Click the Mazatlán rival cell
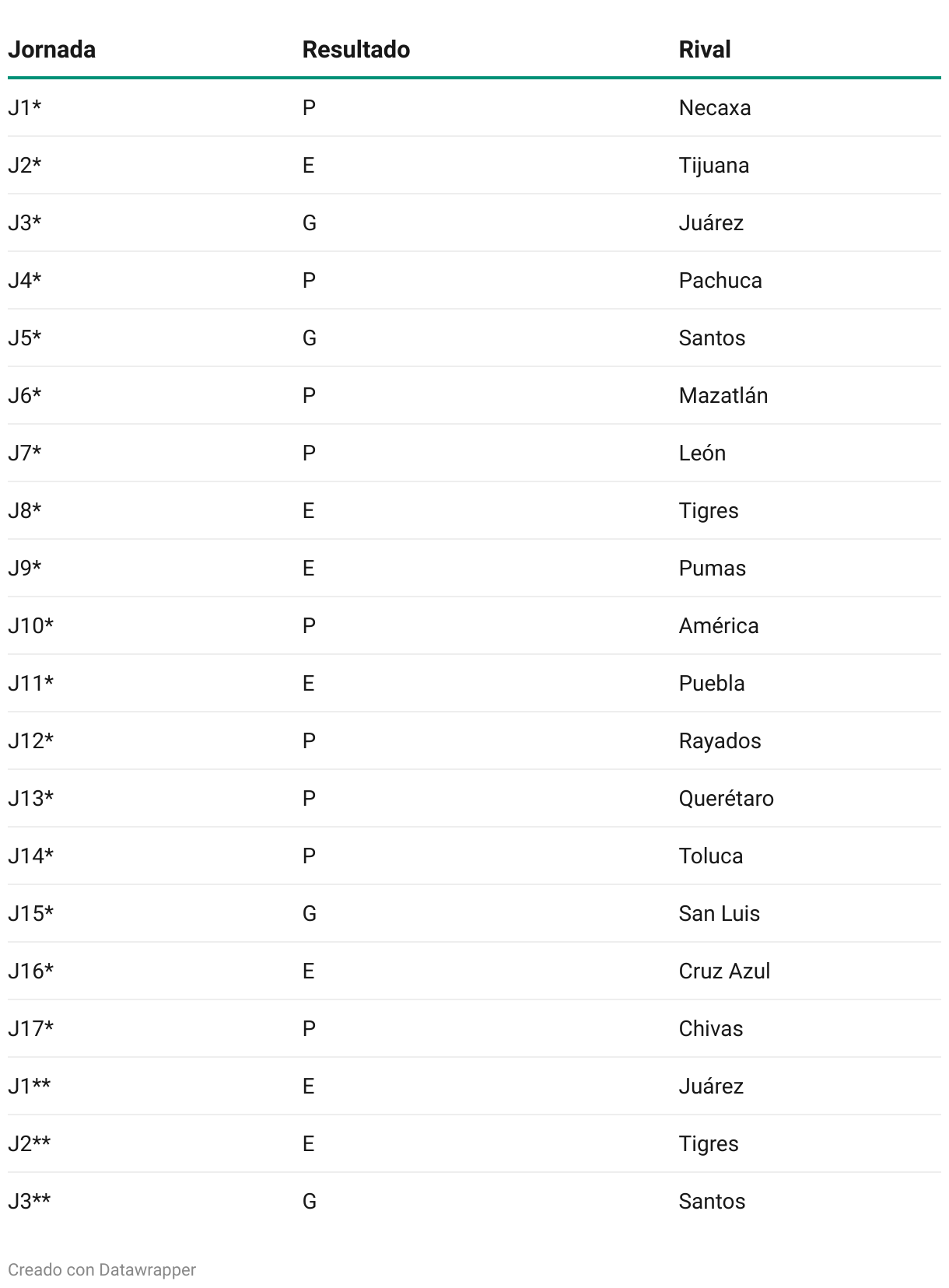This screenshot has height=1288, width=949. 723,395
